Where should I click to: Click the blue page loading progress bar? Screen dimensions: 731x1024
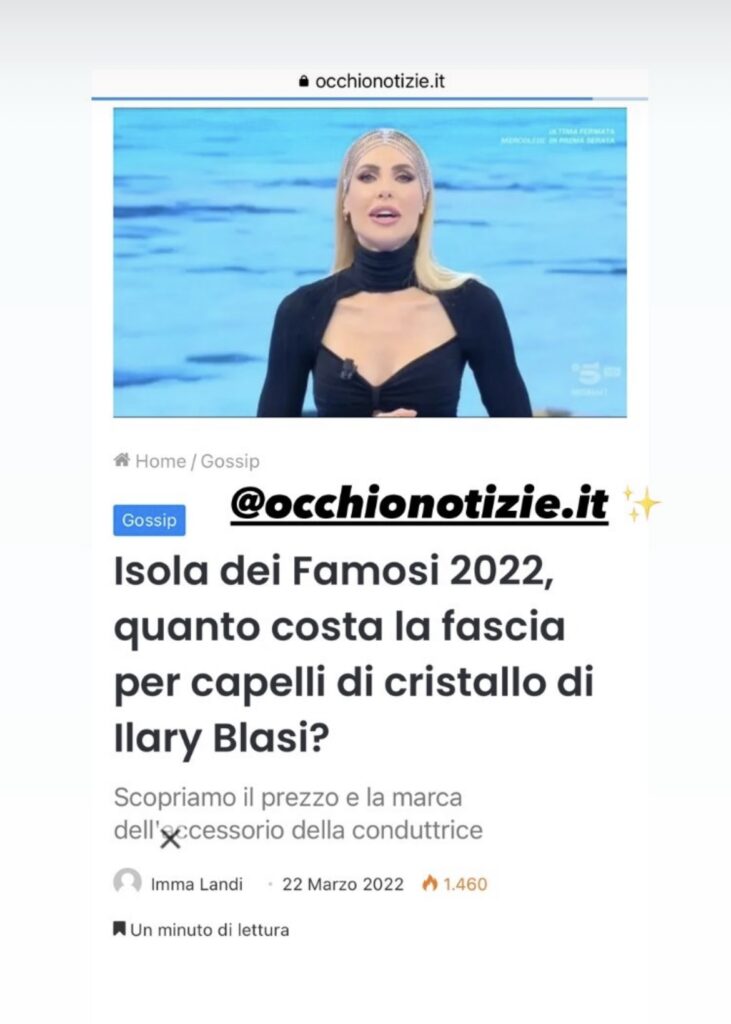click(342, 98)
